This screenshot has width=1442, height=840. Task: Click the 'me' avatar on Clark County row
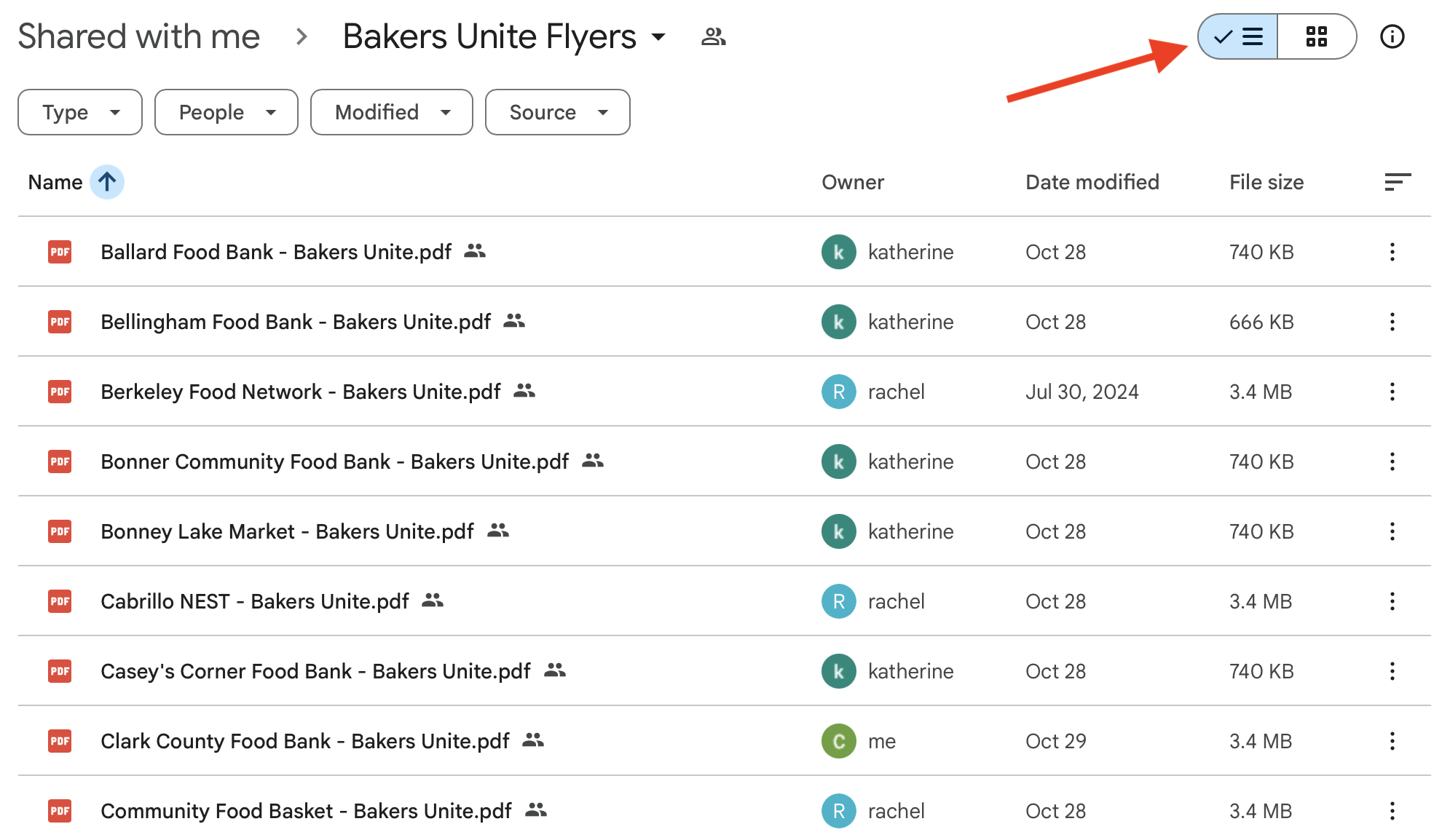click(x=839, y=741)
